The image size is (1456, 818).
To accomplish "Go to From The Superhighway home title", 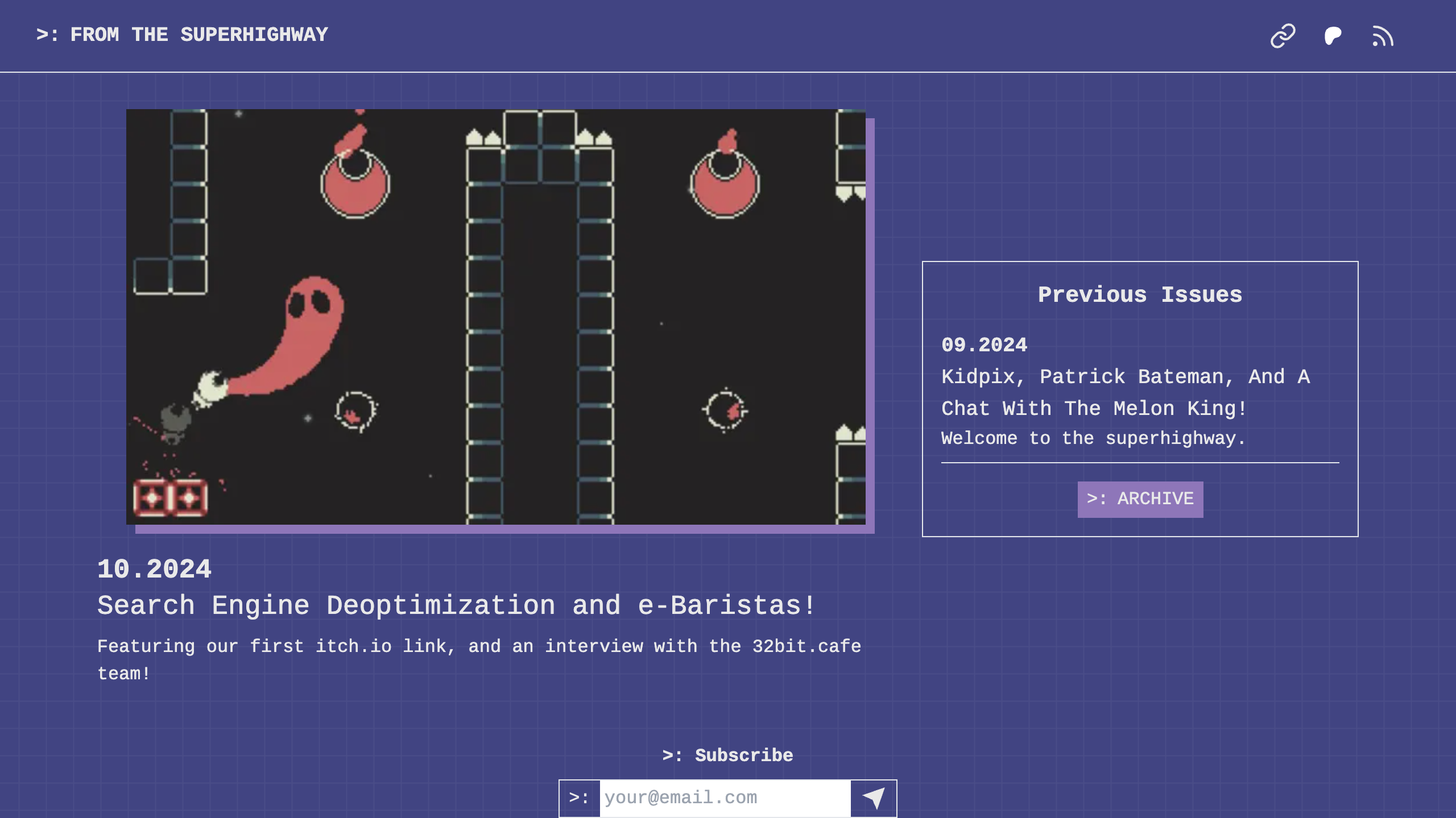I will point(198,35).
